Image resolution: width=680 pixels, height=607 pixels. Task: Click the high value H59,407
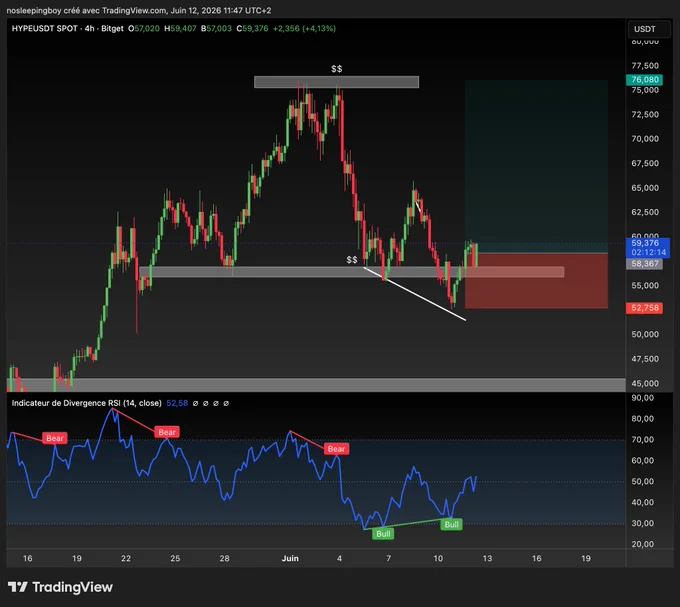click(180, 29)
